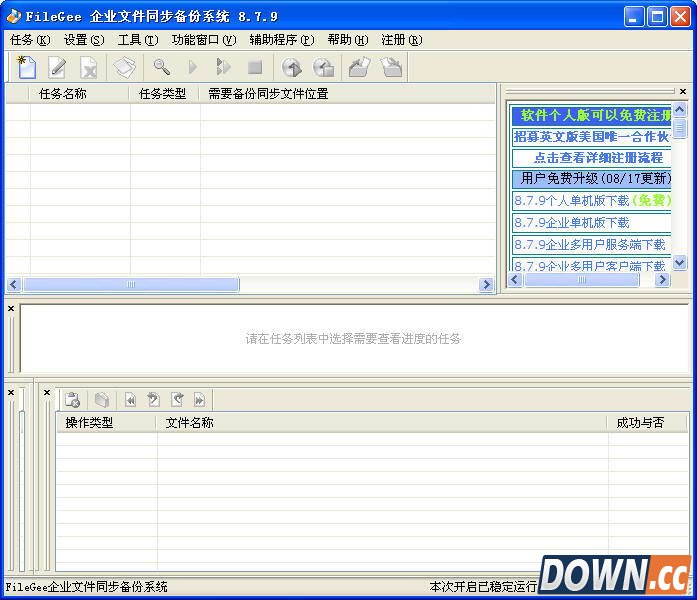Image resolution: width=697 pixels, height=600 pixels.
Task: Create a new task with the starred page icon
Action: [x=26, y=67]
